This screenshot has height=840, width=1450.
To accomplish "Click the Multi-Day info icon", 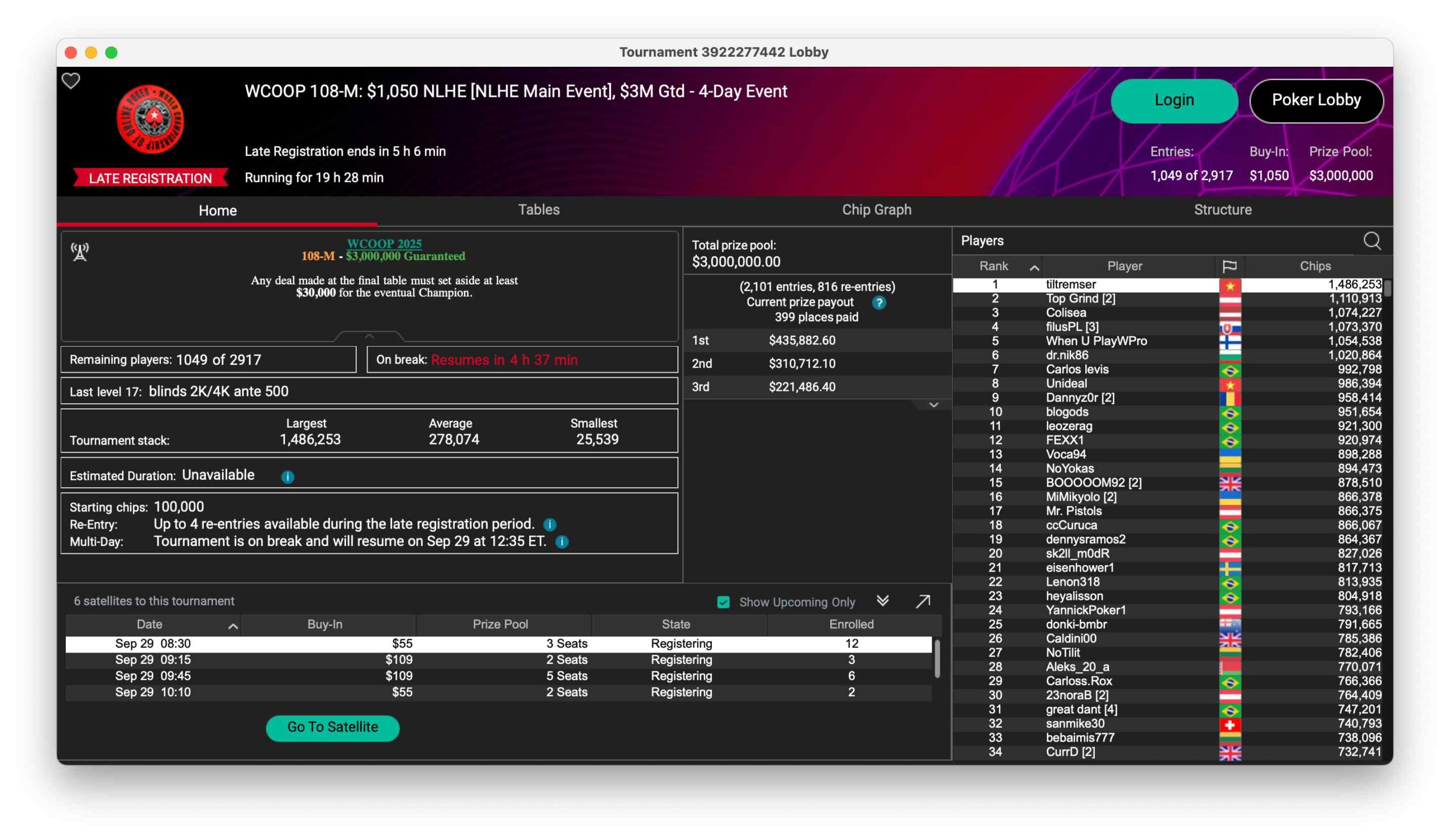I will pyautogui.click(x=562, y=542).
